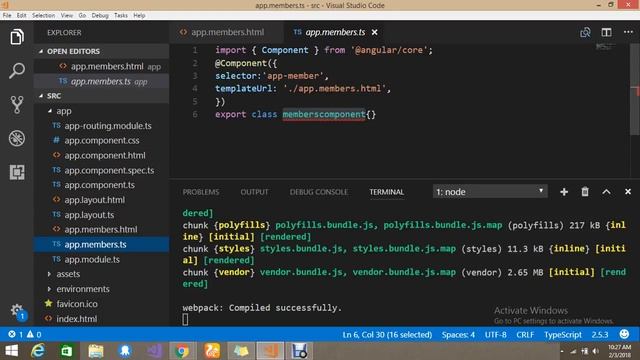Change language mode TypeScript

point(563,335)
